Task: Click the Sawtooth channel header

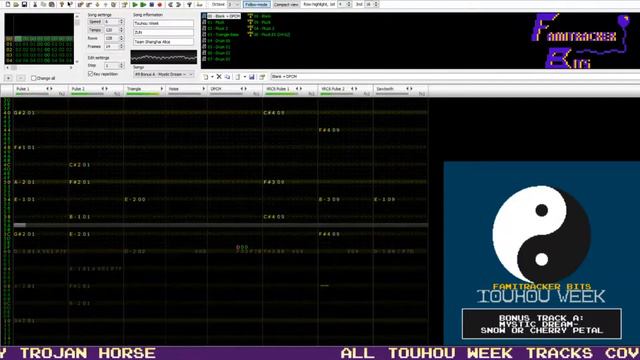Action: [x=400, y=91]
